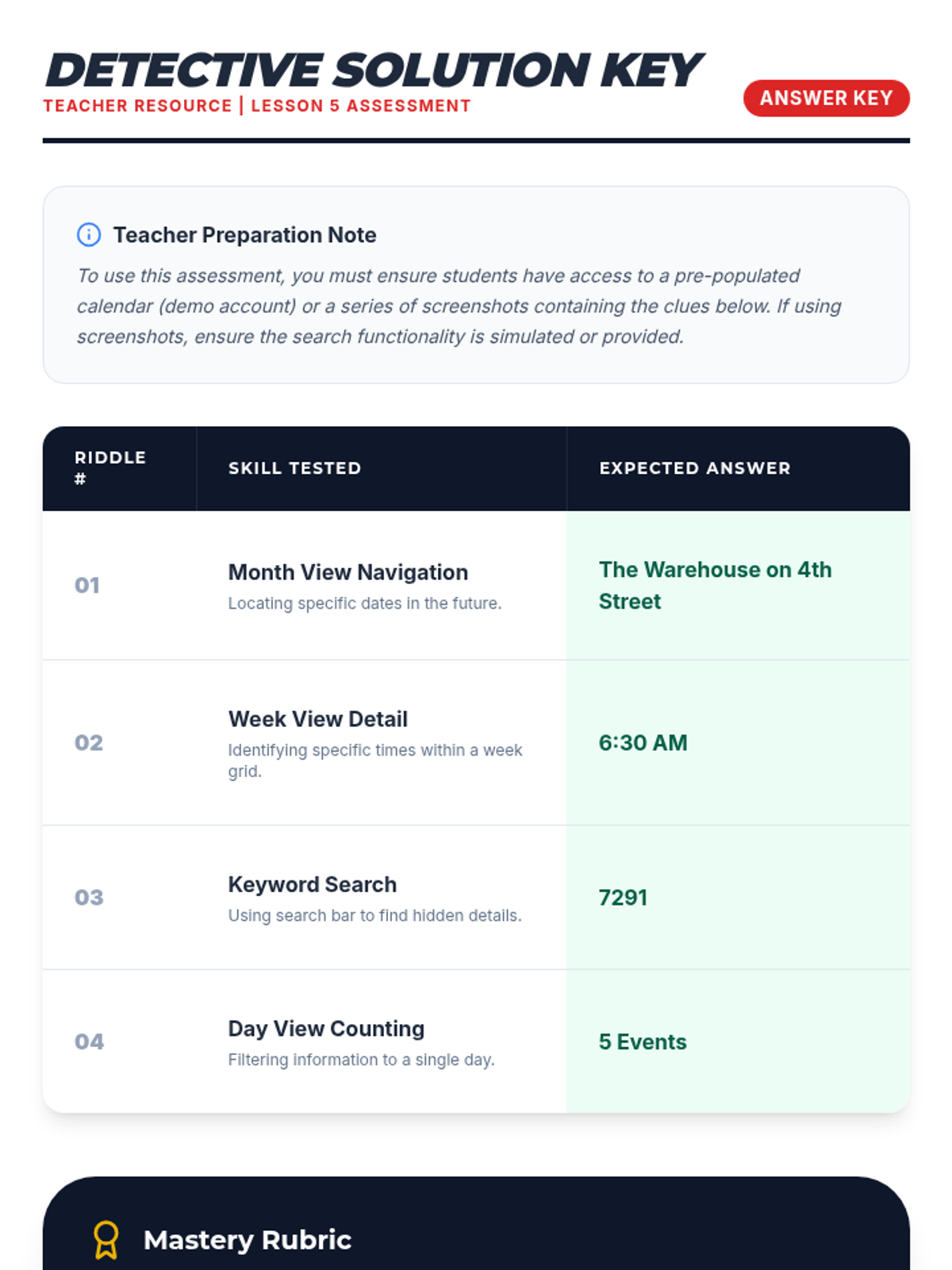
Task: Click the award ribbon icon by Mastery Rubric
Action: point(106,1239)
